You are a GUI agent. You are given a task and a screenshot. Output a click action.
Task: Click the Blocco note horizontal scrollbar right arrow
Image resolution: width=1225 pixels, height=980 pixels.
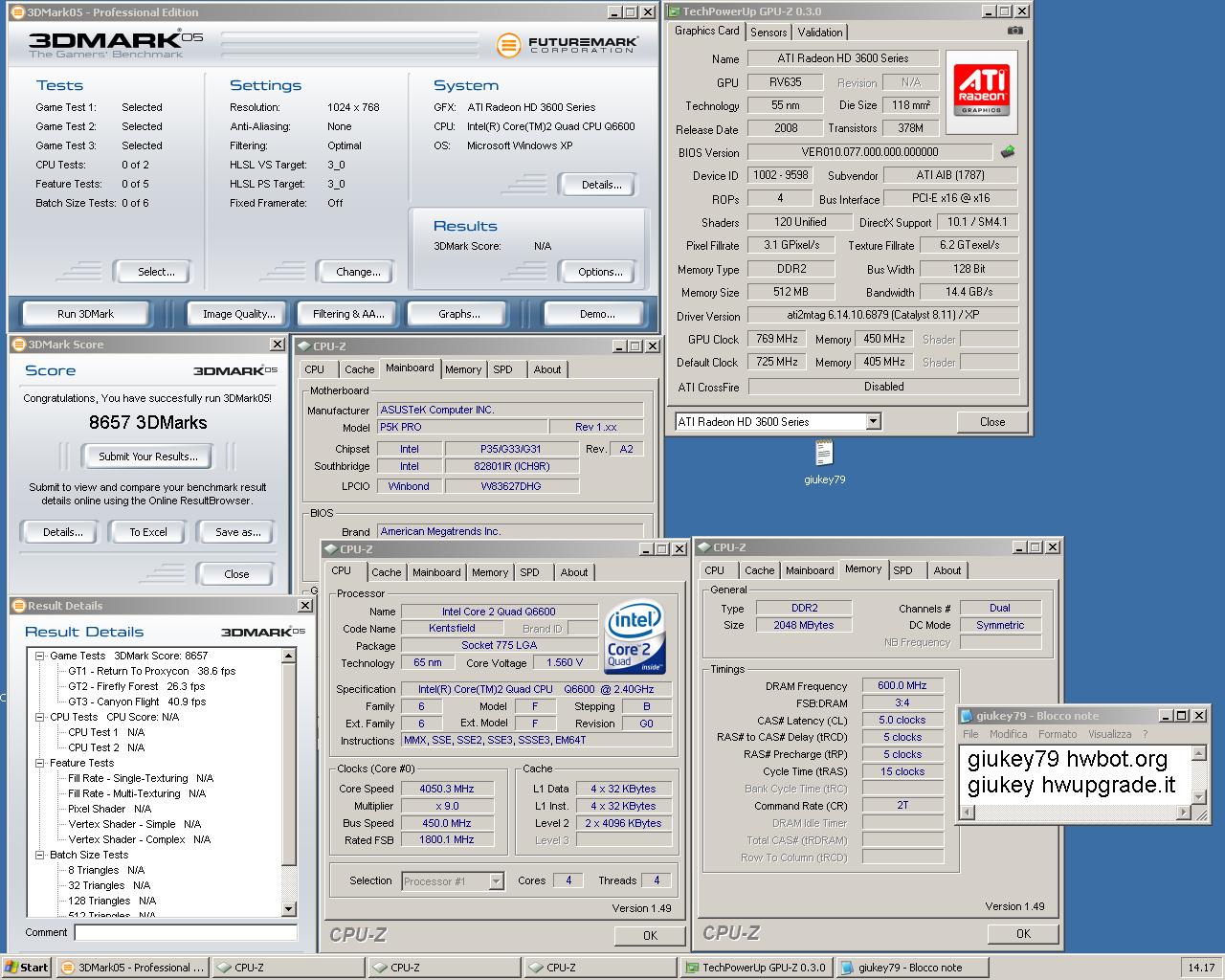(1184, 813)
